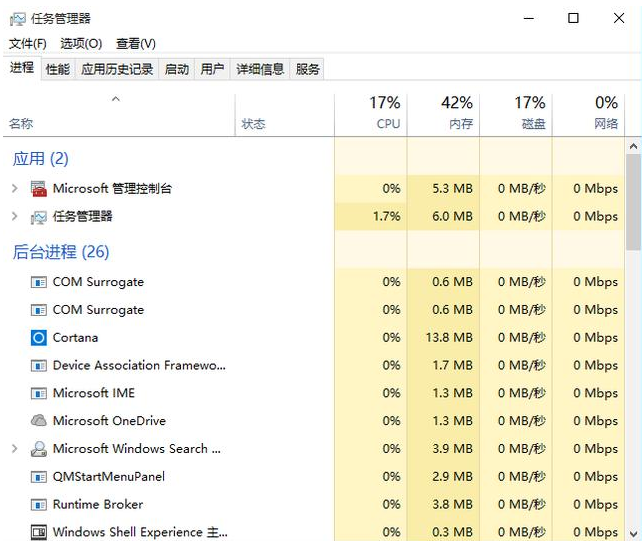Screen dimensions: 642x541
Task: Switch to the 进程 tab
Action: click(22, 68)
